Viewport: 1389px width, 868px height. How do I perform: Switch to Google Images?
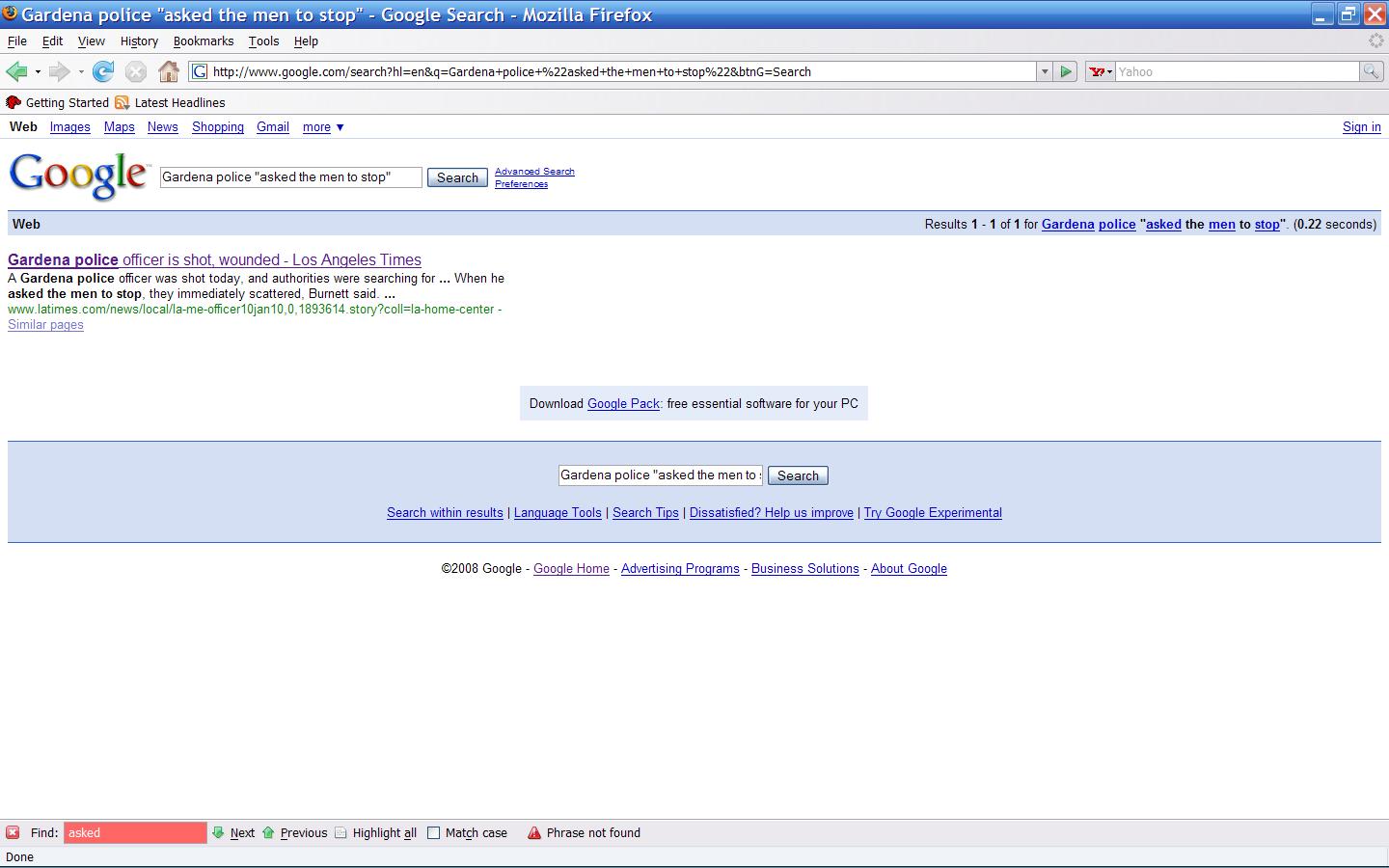[x=69, y=126]
